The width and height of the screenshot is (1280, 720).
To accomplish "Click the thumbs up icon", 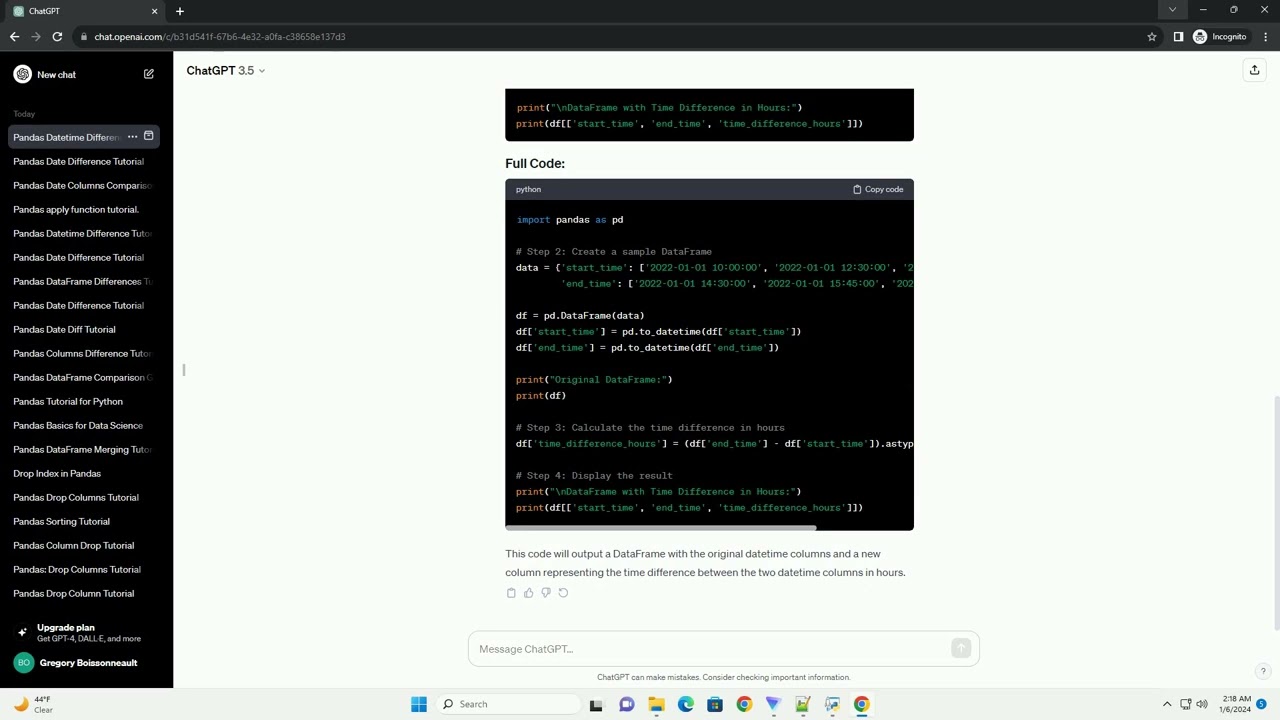I will click(529, 593).
